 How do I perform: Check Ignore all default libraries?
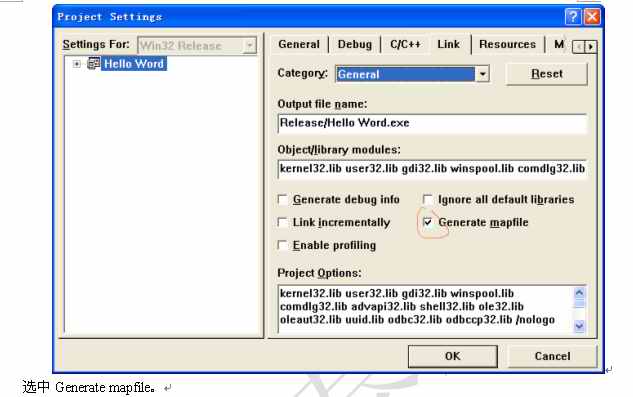pos(428,199)
